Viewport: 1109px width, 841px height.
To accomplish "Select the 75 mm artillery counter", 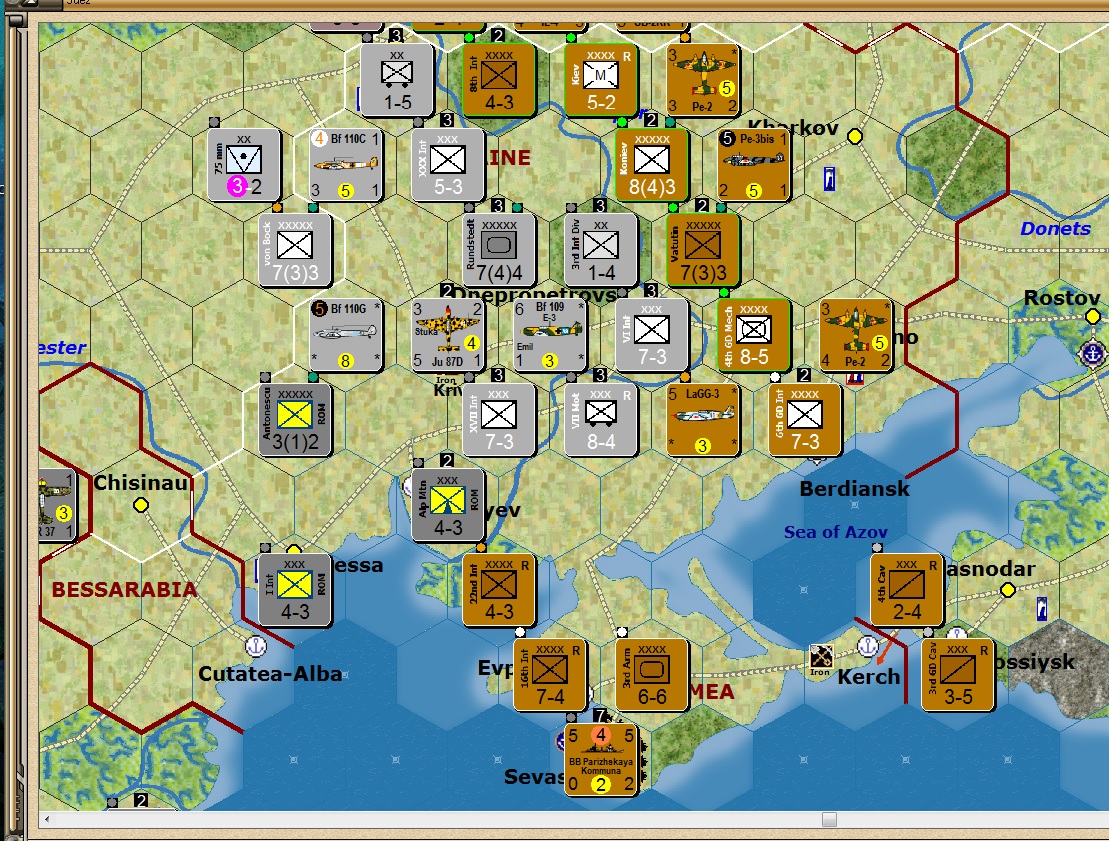I will tap(244, 165).
